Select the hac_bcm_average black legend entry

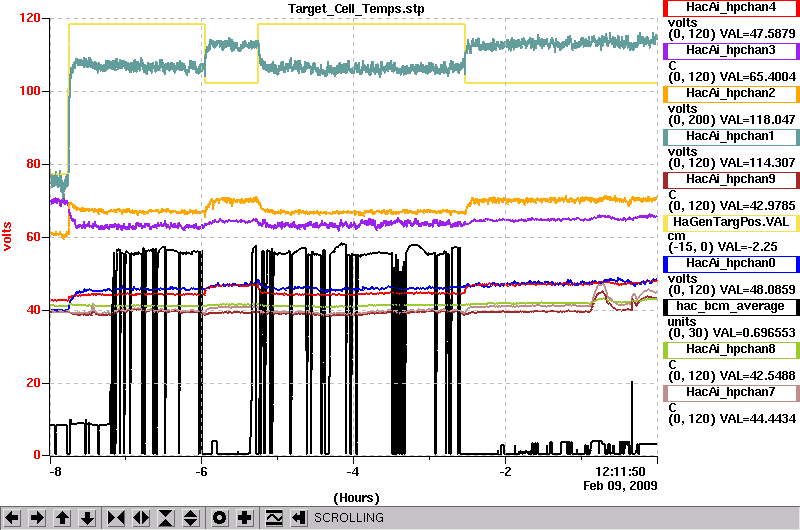(731, 307)
